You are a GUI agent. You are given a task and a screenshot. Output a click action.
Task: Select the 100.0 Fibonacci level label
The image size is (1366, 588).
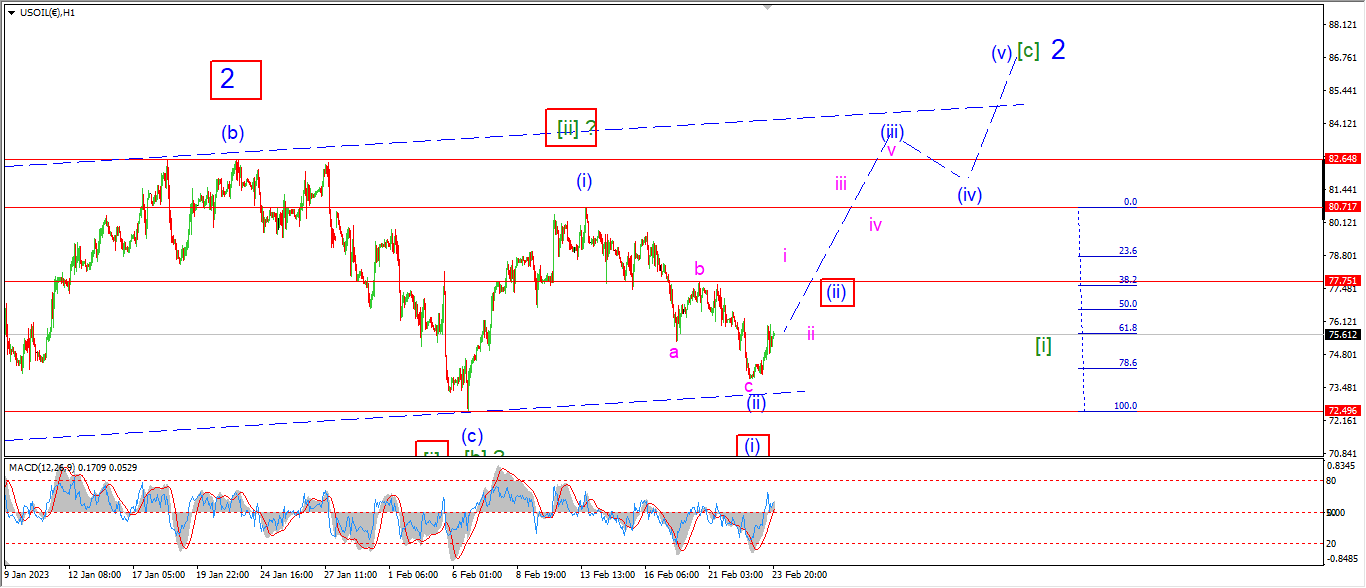(1126, 406)
